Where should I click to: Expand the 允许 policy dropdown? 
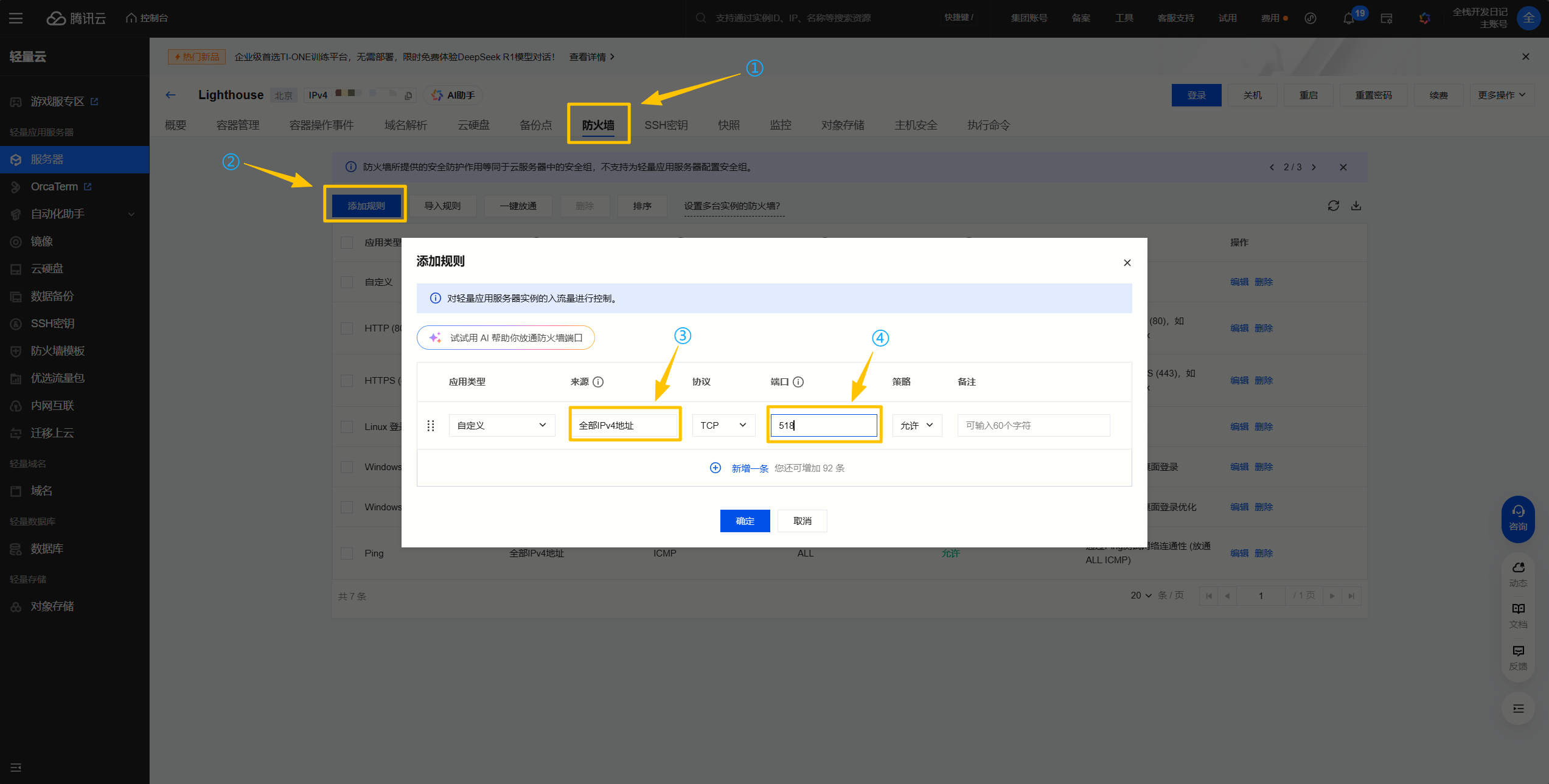(x=916, y=425)
